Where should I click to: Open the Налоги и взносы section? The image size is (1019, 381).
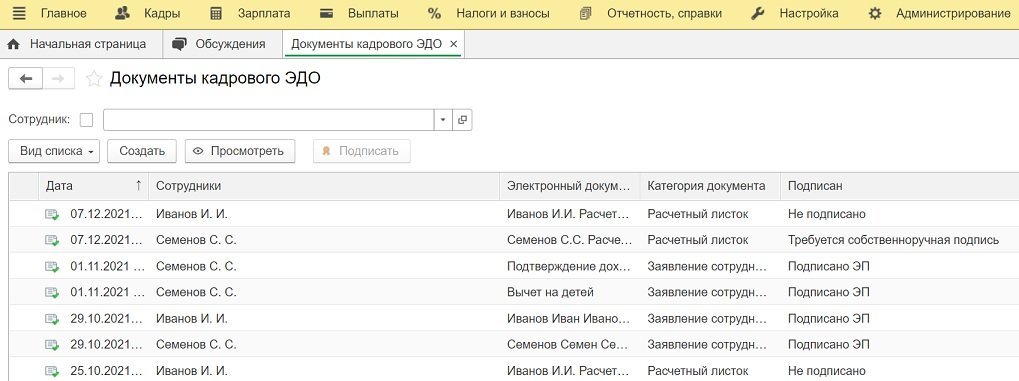coord(489,14)
